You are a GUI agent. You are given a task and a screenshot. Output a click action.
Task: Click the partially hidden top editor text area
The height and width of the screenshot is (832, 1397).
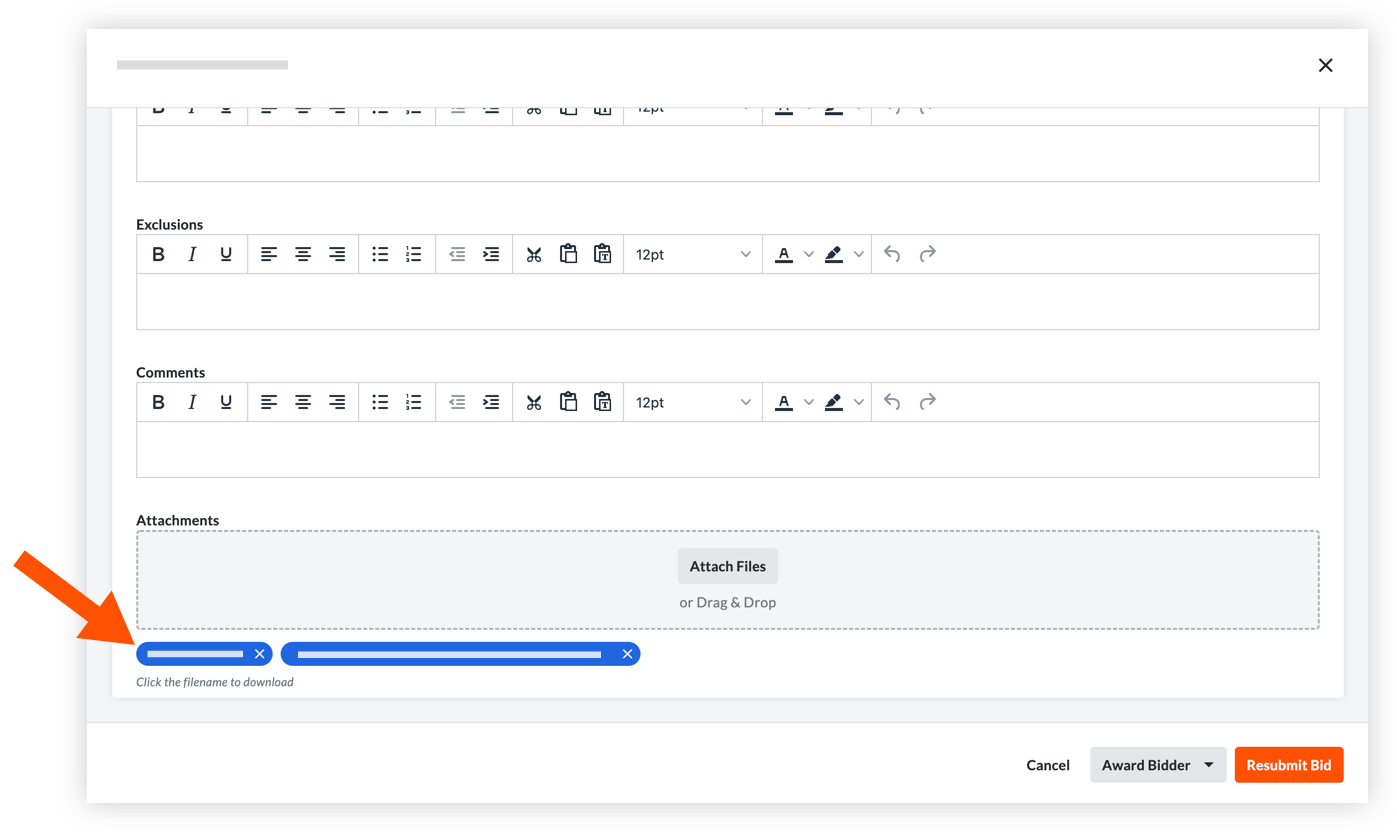pos(728,153)
